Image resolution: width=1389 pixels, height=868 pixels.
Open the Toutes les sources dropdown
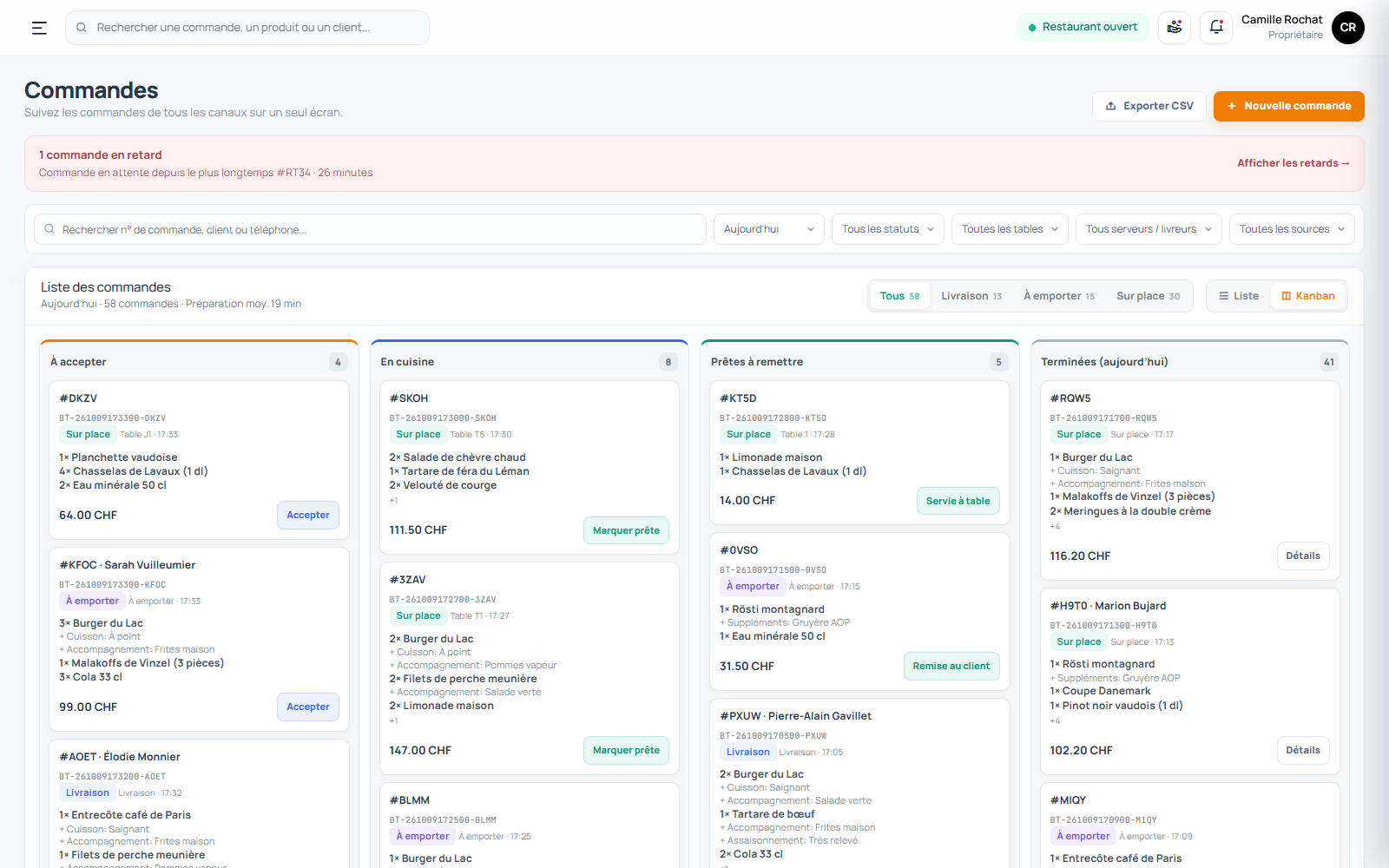1292,229
